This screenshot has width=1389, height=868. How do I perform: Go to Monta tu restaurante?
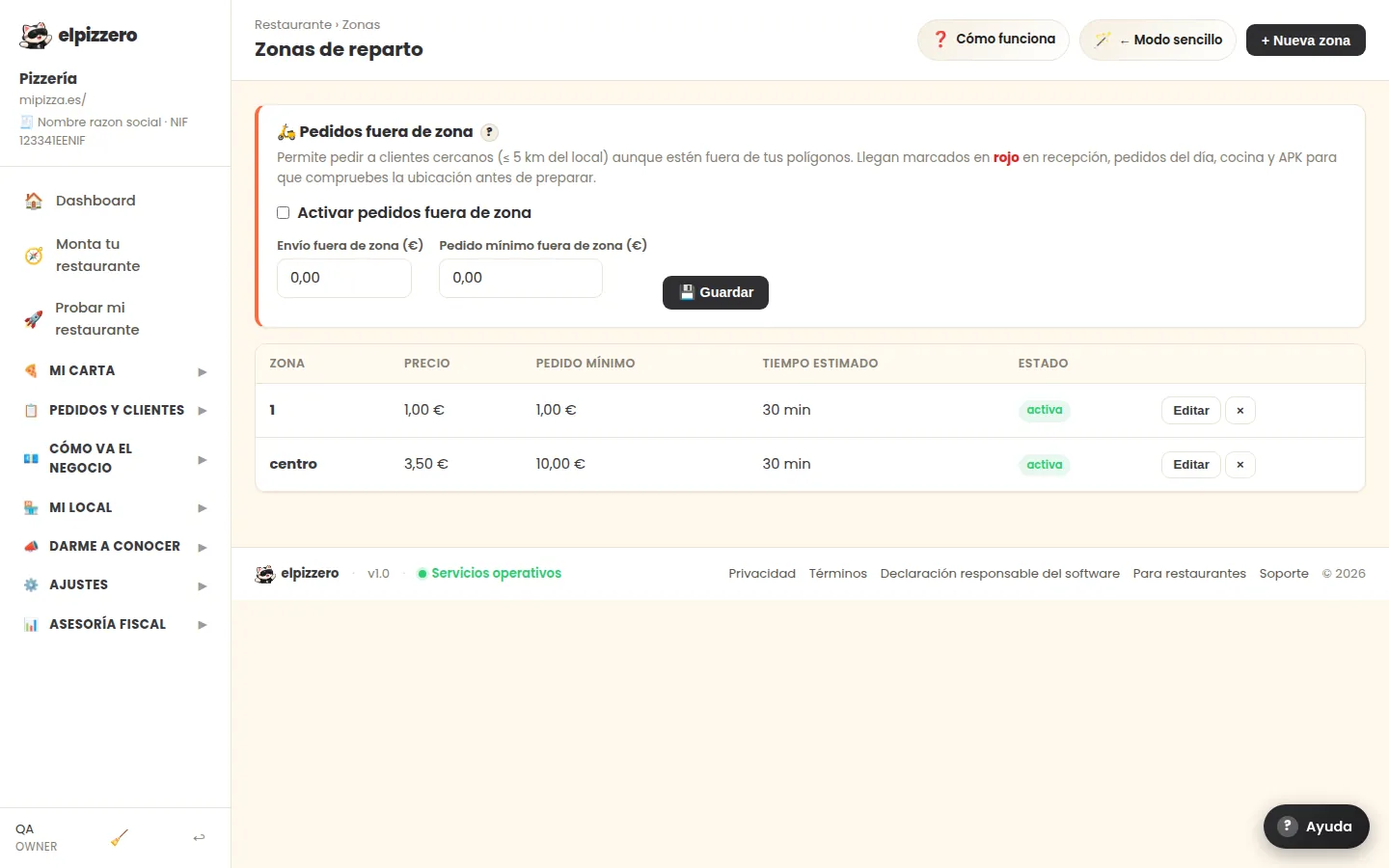116,256
